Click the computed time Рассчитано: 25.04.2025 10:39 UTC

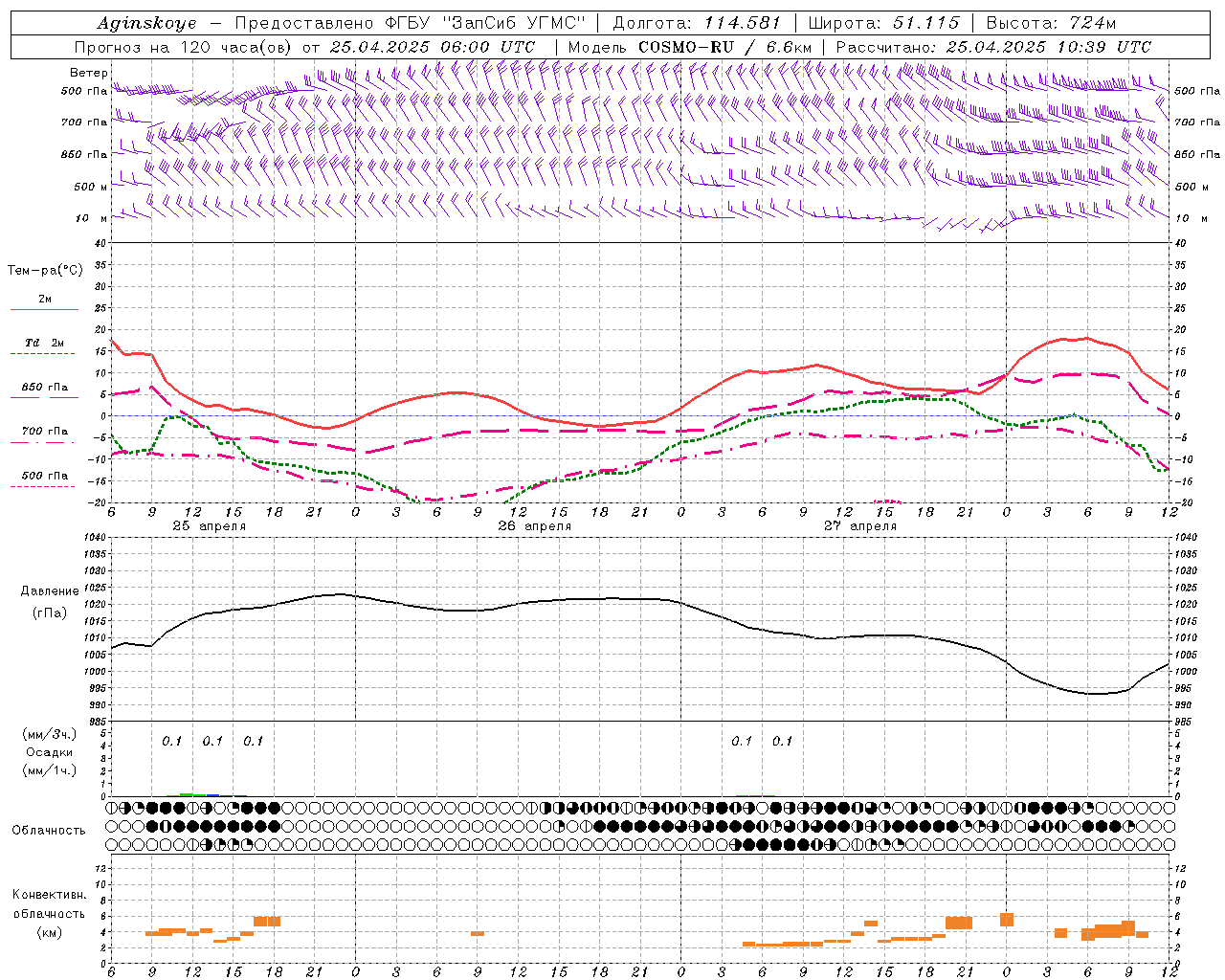(993, 47)
